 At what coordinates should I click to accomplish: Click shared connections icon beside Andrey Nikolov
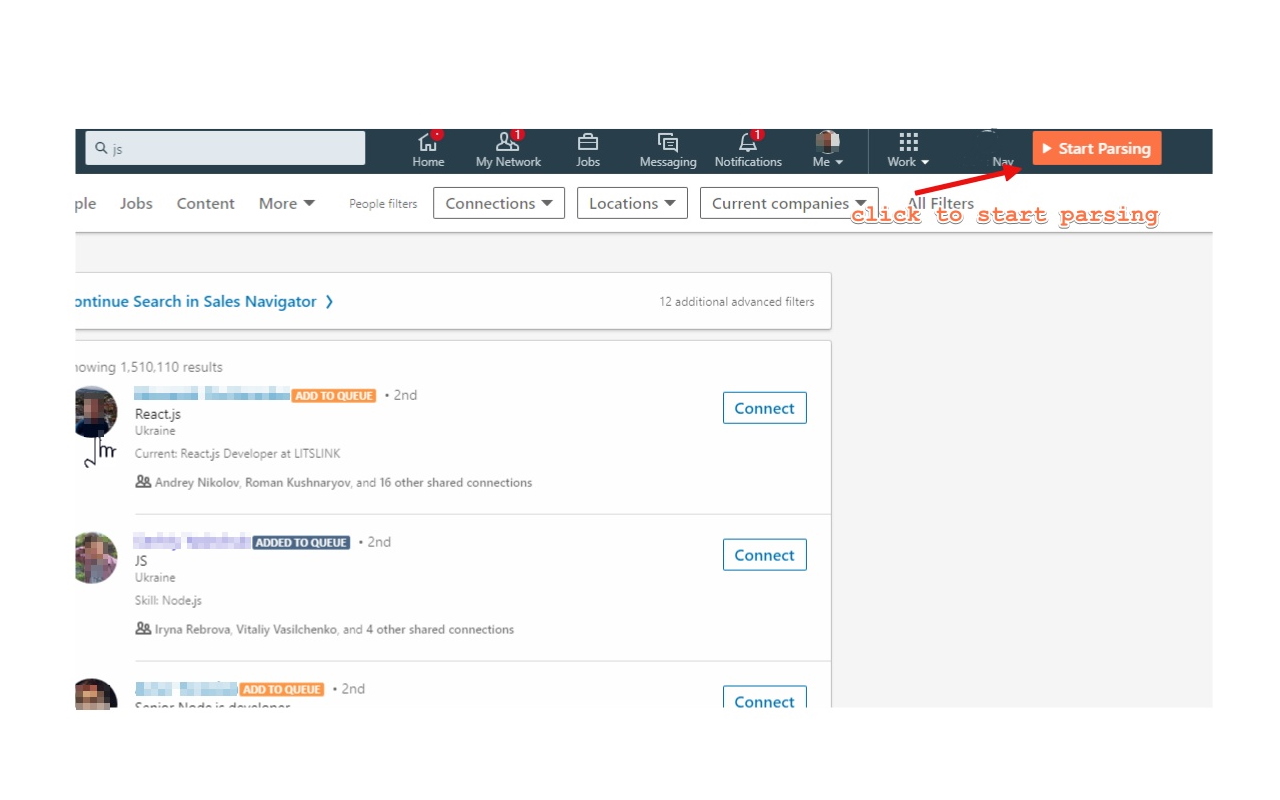pyautogui.click(x=143, y=482)
